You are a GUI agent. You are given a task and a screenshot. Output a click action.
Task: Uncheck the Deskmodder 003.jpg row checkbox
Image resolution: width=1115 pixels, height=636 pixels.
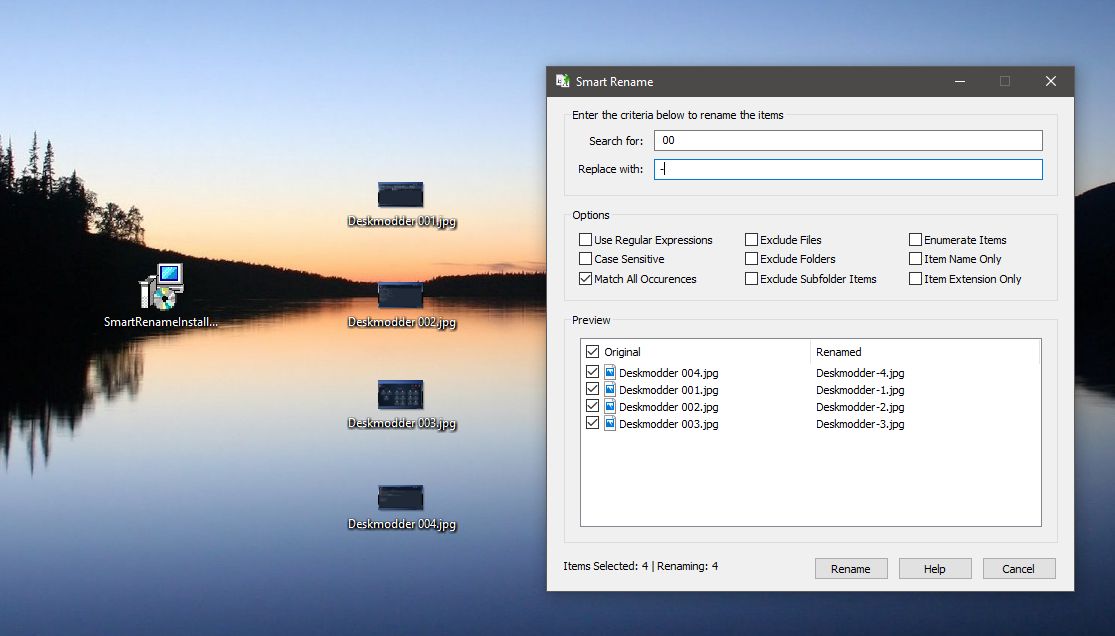(x=592, y=423)
